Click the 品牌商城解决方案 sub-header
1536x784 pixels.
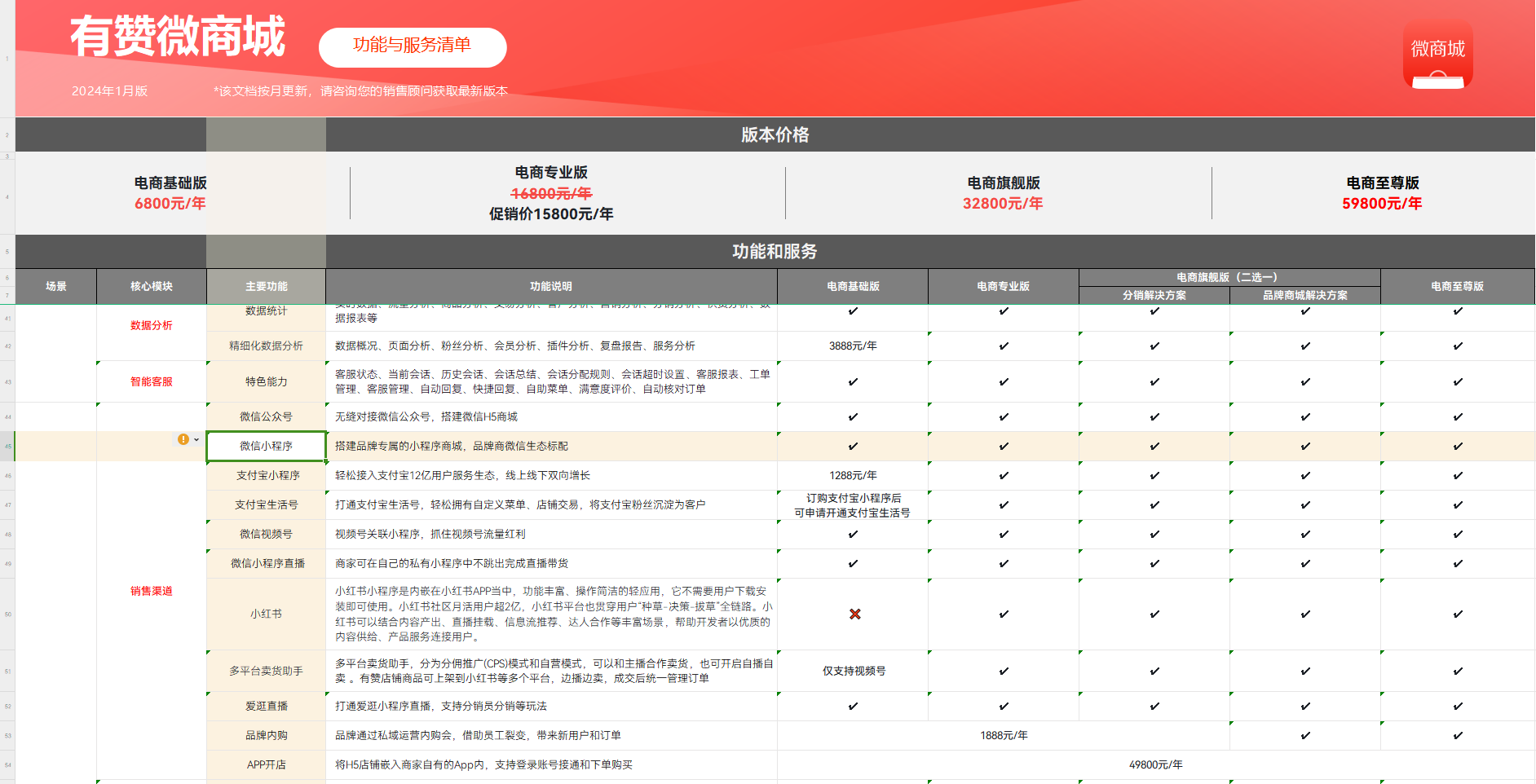[x=1305, y=295]
